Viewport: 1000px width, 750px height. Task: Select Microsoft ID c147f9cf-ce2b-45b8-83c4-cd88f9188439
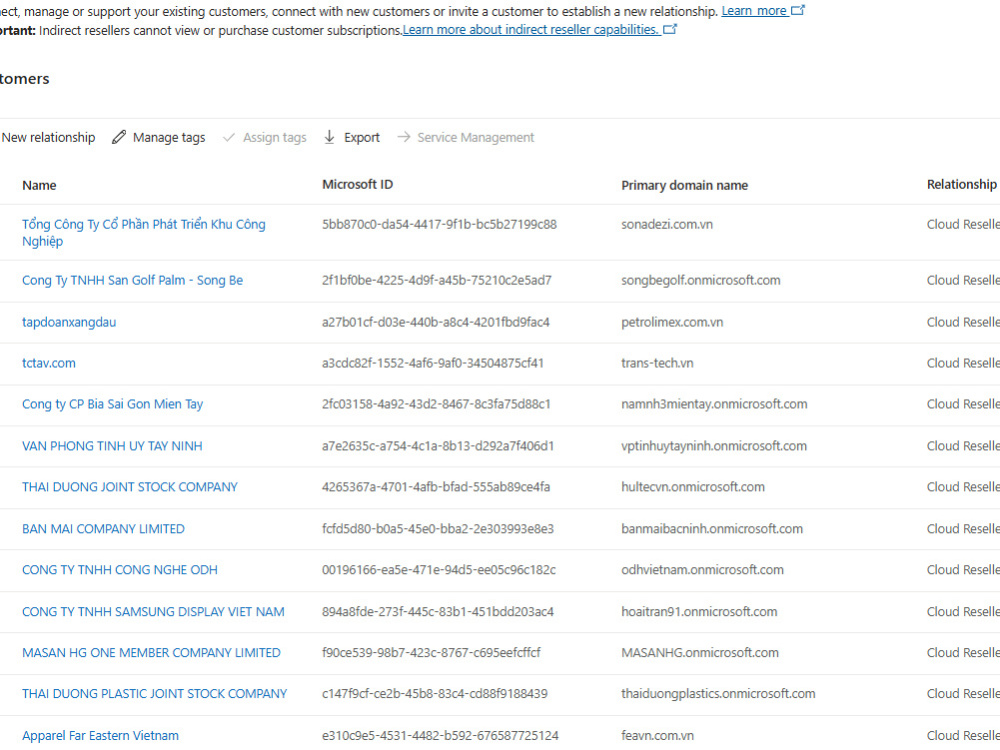(435, 693)
